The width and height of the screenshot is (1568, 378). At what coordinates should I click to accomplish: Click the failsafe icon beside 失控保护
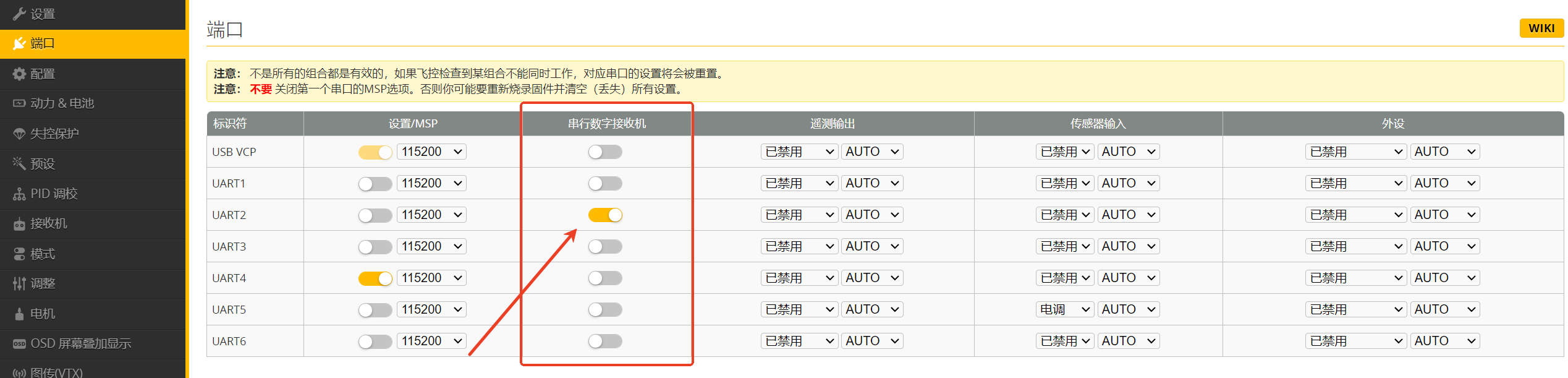pyautogui.click(x=19, y=134)
